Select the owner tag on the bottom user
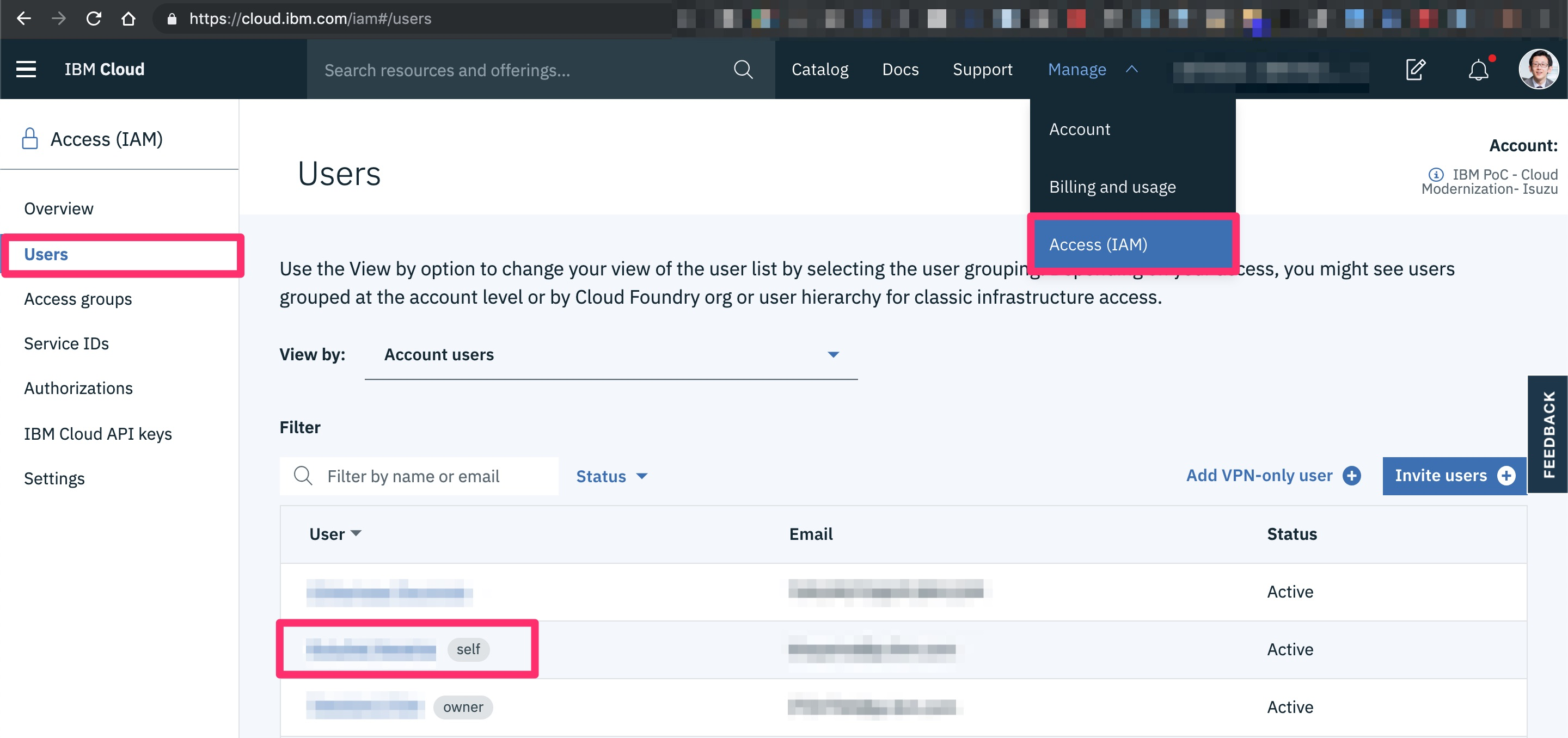This screenshot has width=1568, height=738. pos(463,707)
